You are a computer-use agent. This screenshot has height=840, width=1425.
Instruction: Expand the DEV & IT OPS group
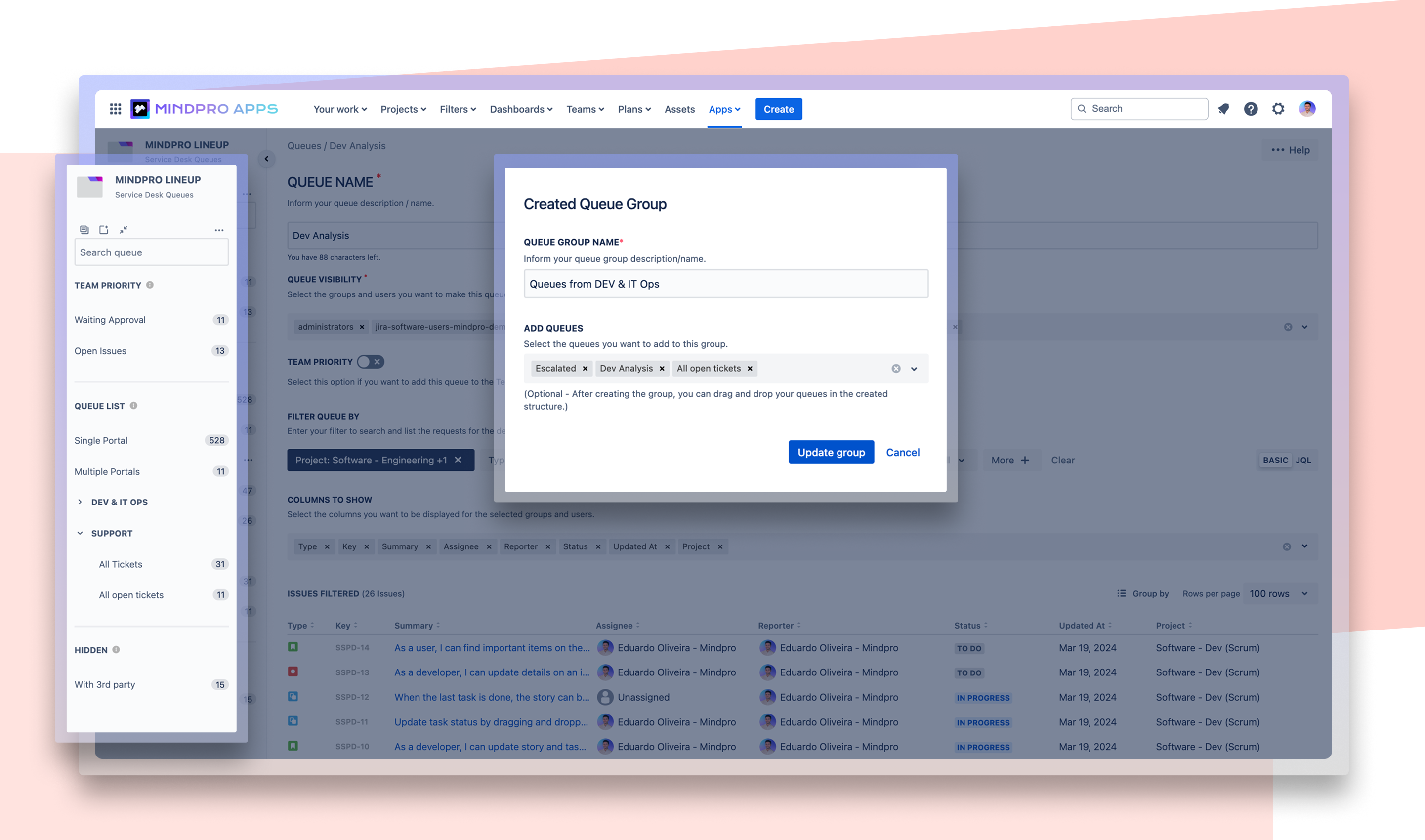pyautogui.click(x=80, y=502)
